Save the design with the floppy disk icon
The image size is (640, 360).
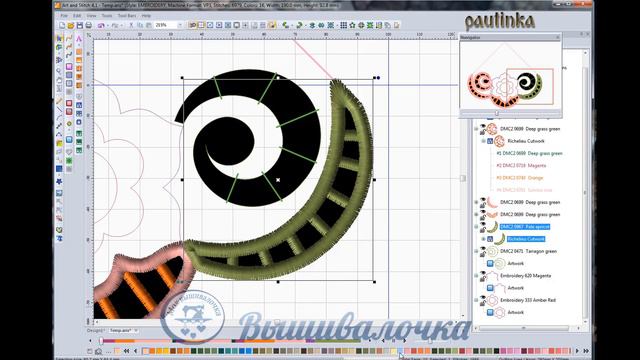tap(80, 25)
